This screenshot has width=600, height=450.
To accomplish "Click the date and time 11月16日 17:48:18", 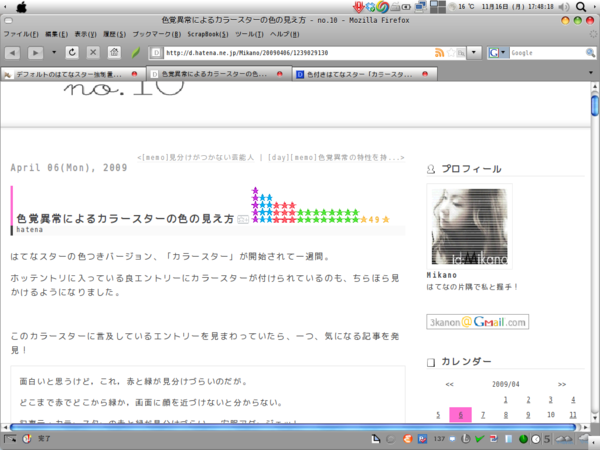I will coord(517,7).
